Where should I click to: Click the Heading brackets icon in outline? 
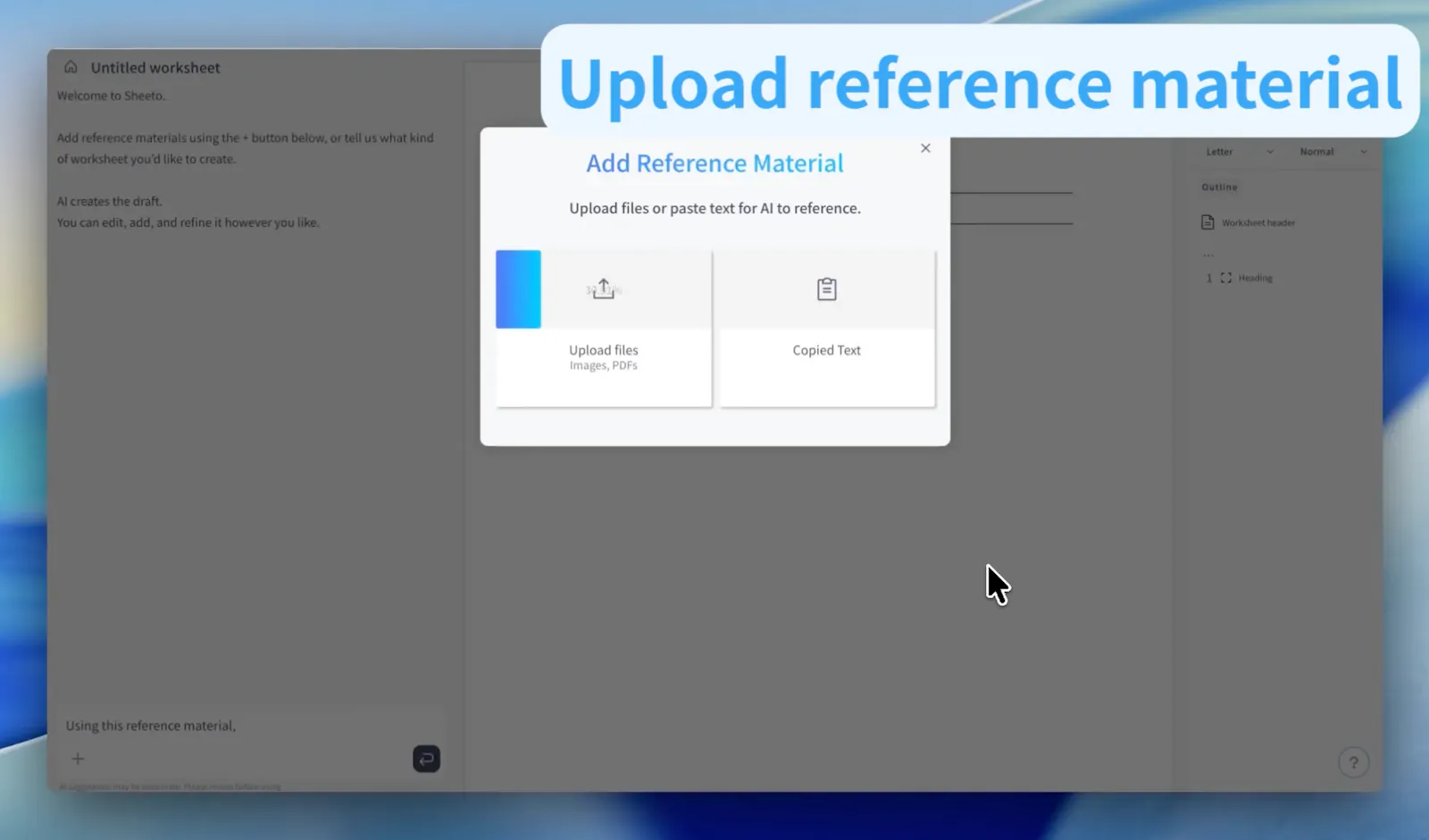point(1226,278)
